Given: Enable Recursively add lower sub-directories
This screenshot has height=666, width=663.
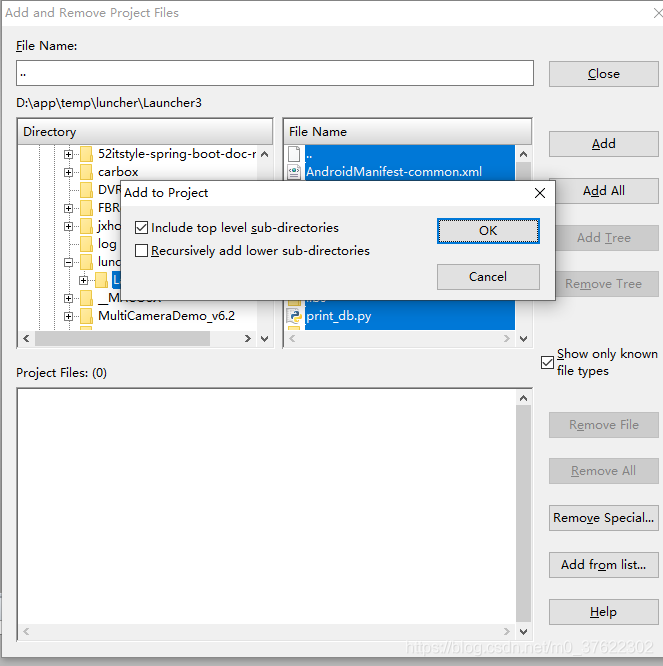Looking at the screenshot, I should (x=141, y=251).
